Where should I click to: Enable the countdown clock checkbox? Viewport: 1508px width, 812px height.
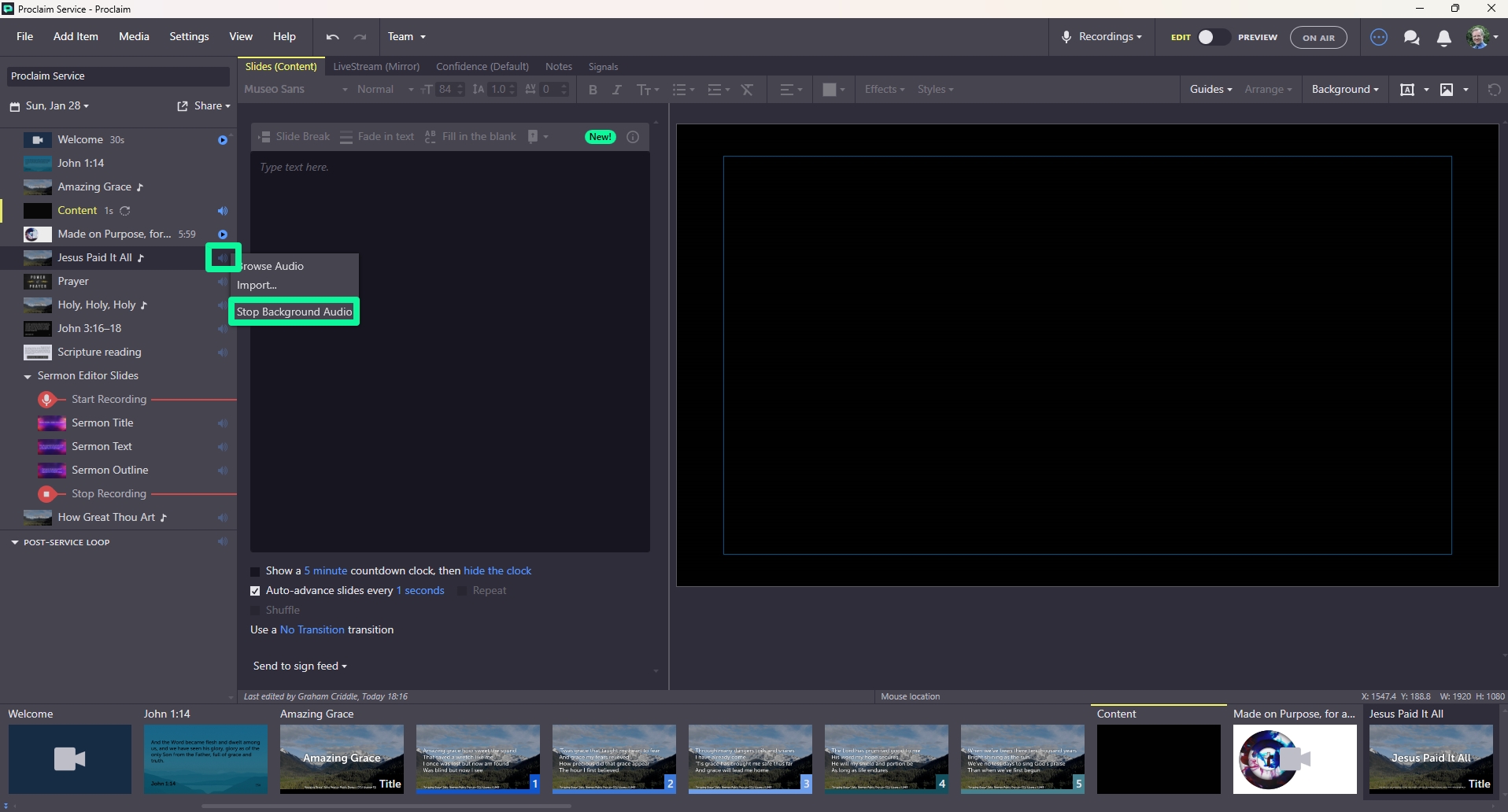pos(255,571)
